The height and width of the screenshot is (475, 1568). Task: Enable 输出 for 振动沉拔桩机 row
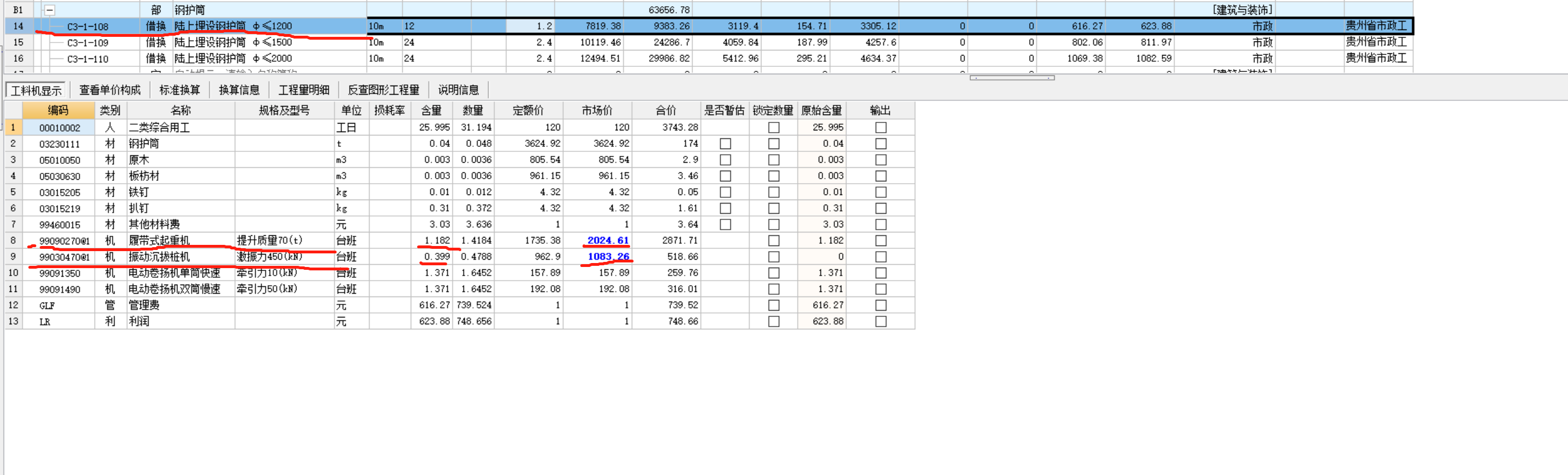click(x=881, y=257)
